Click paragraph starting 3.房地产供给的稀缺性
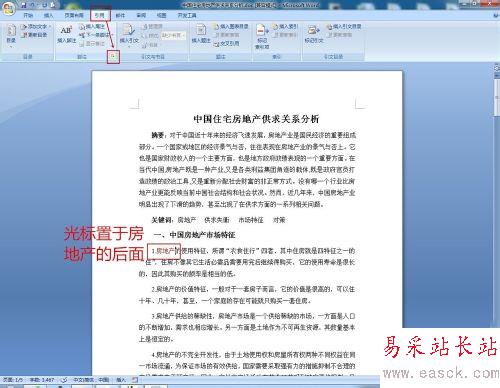The width and height of the screenshot is (500, 388). [247, 327]
